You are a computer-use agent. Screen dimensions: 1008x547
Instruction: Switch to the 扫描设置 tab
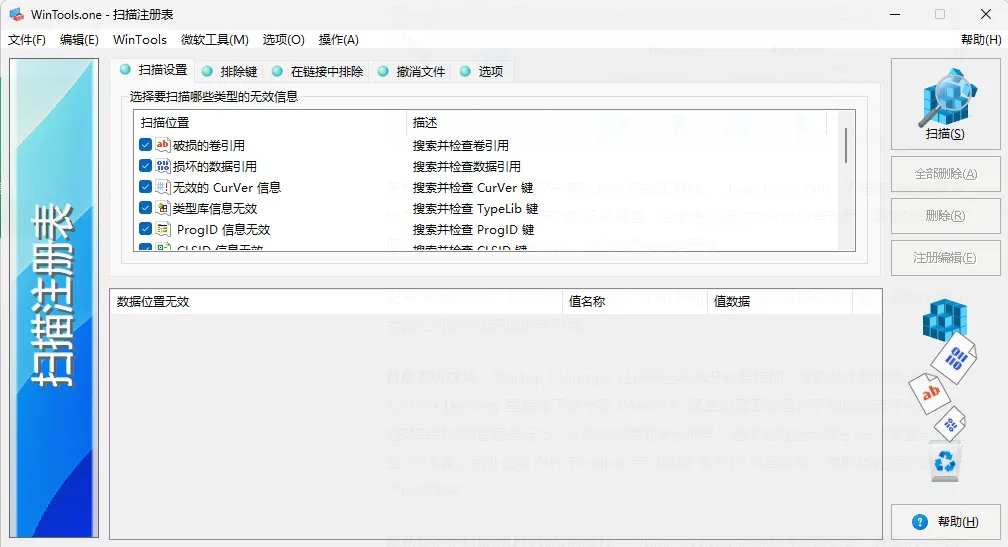point(154,70)
